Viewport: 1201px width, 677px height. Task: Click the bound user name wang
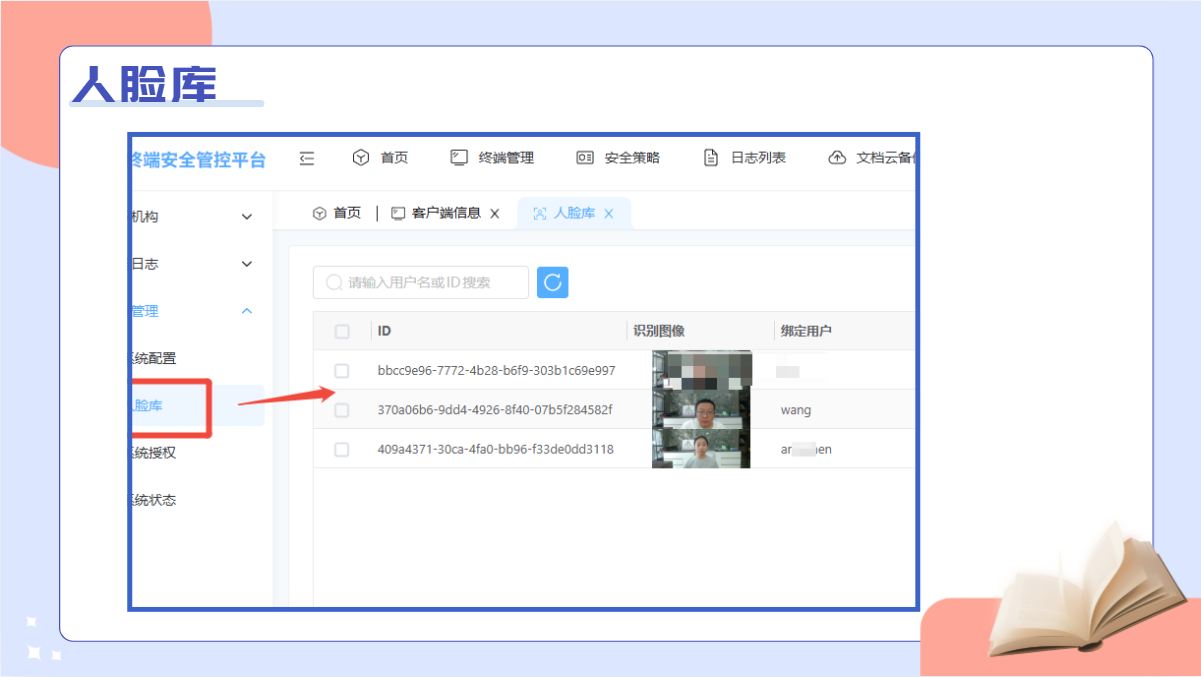(796, 410)
